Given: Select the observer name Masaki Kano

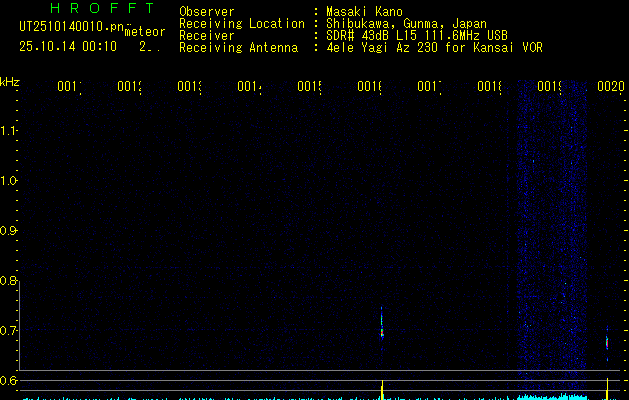Looking at the screenshot, I should point(364,12).
